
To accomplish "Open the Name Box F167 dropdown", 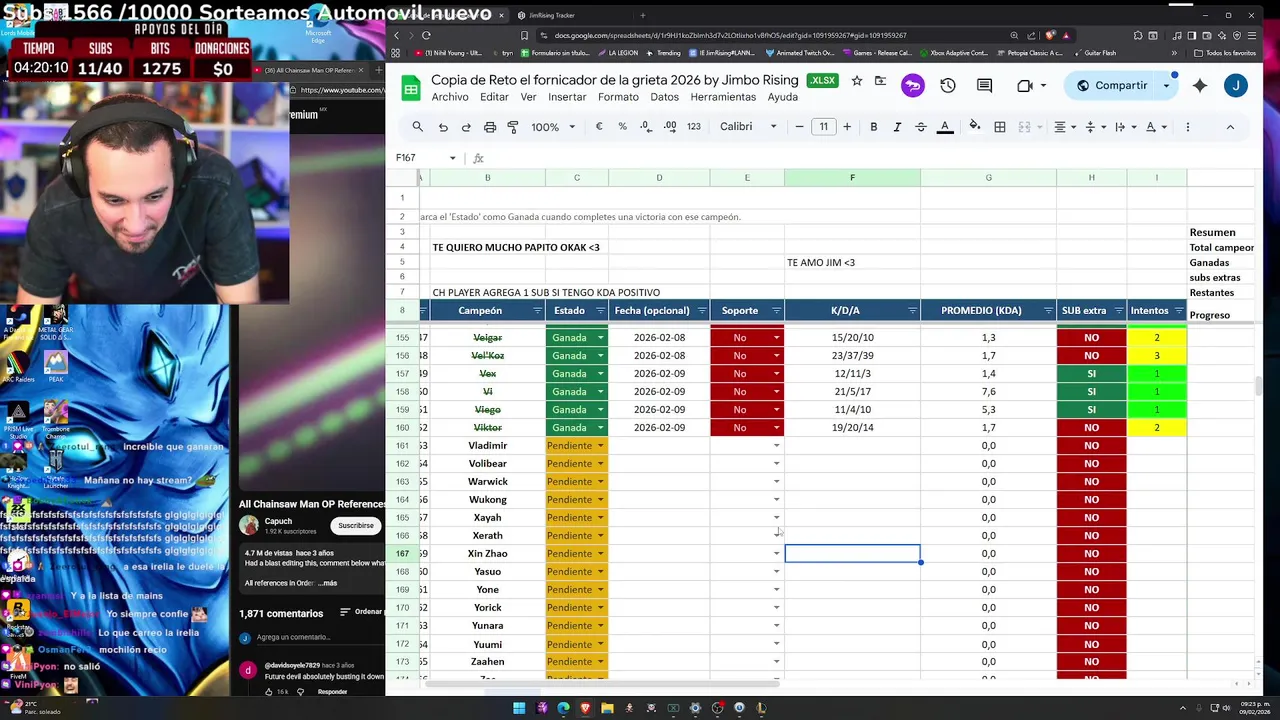I will click(x=452, y=158).
